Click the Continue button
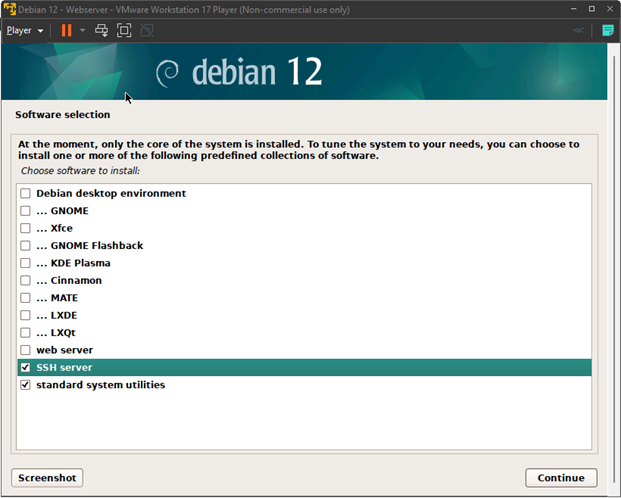The height and width of the screenshot is (498, 621). [561, 478]
